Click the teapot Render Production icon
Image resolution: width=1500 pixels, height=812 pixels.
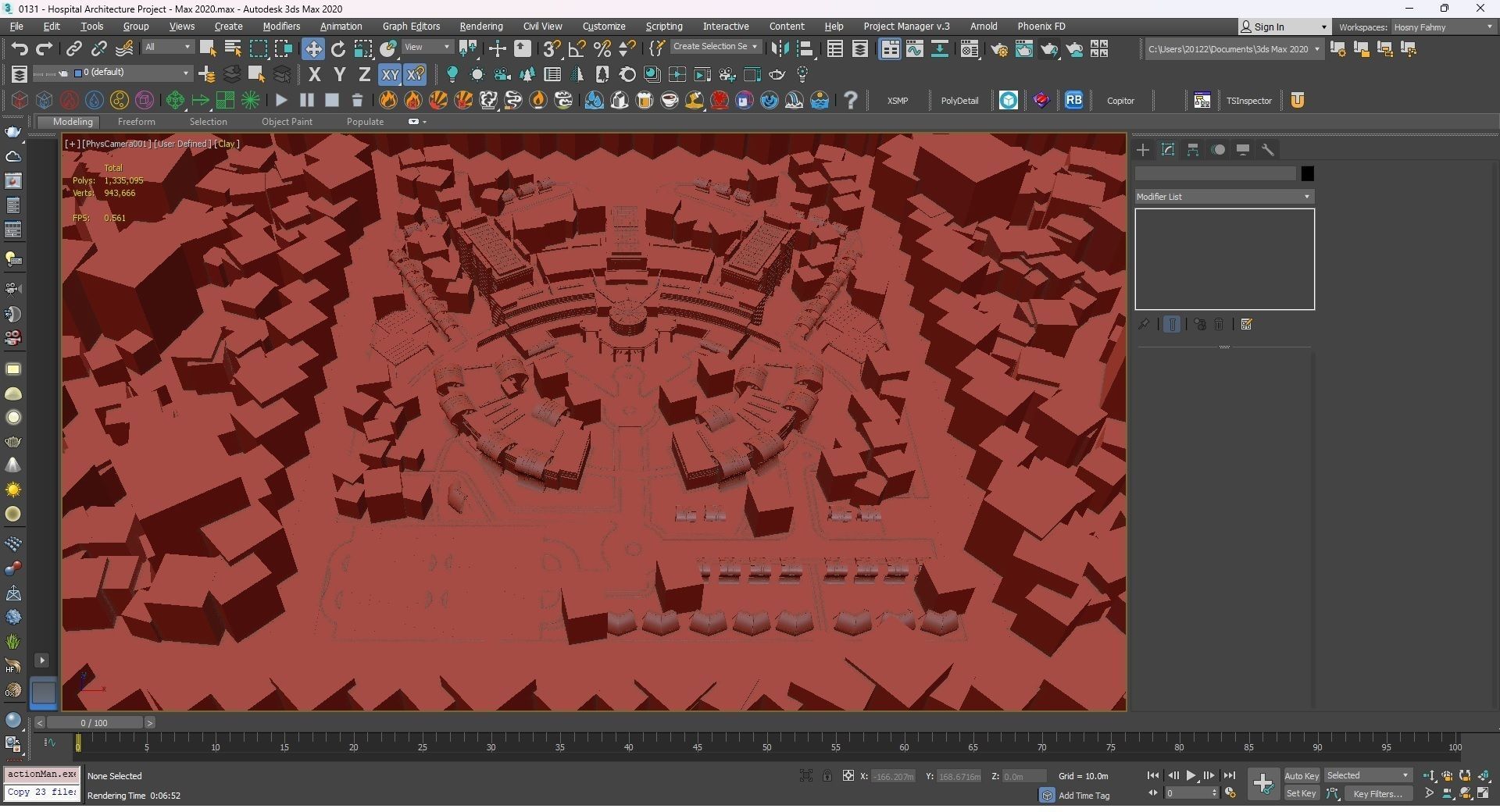pyautogui.click(x=1049, y=49)
